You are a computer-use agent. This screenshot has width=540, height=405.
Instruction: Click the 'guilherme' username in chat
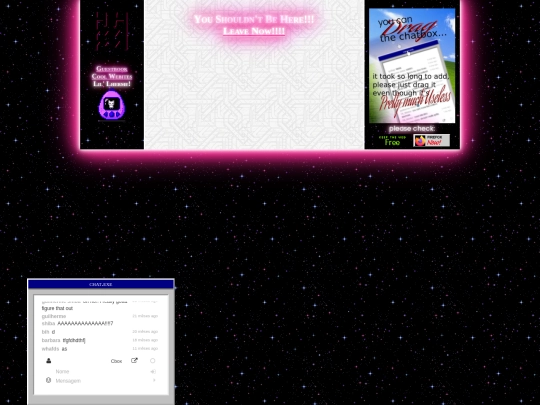click(54, 316)
